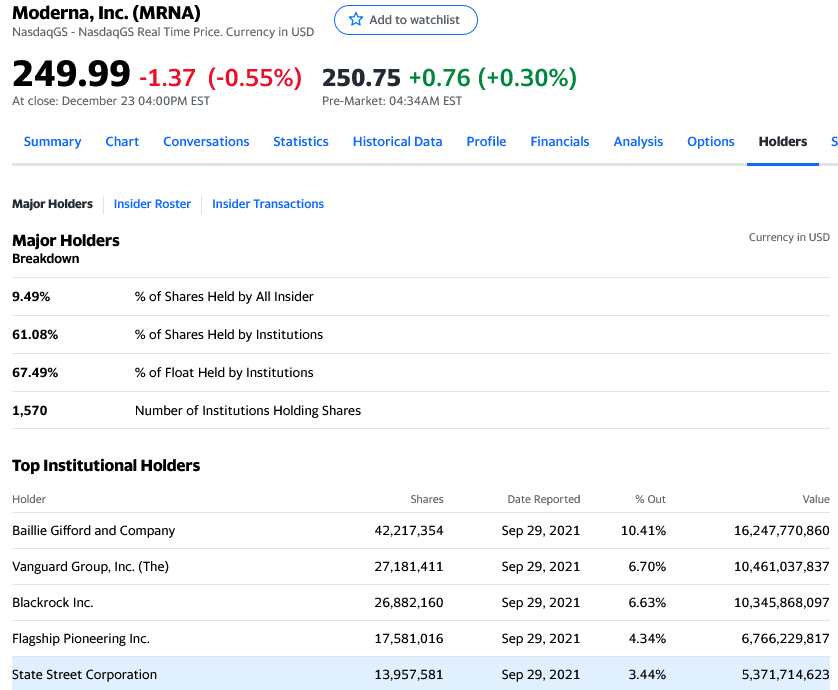The width and height of the screenshot is (838, 690).
Task: Click the Moderna, Inc. (MRNA) title
Action: (106, 12)
